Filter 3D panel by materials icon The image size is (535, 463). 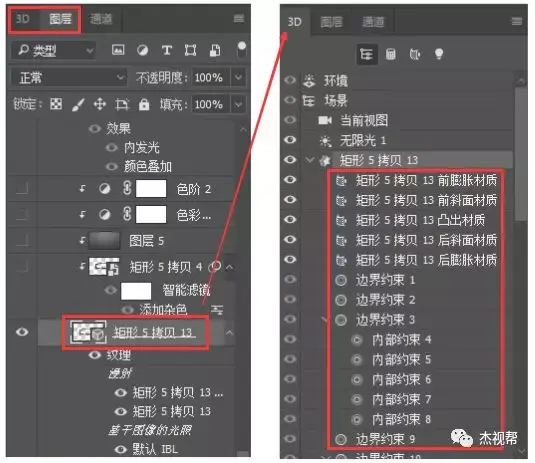click(415, 54)
